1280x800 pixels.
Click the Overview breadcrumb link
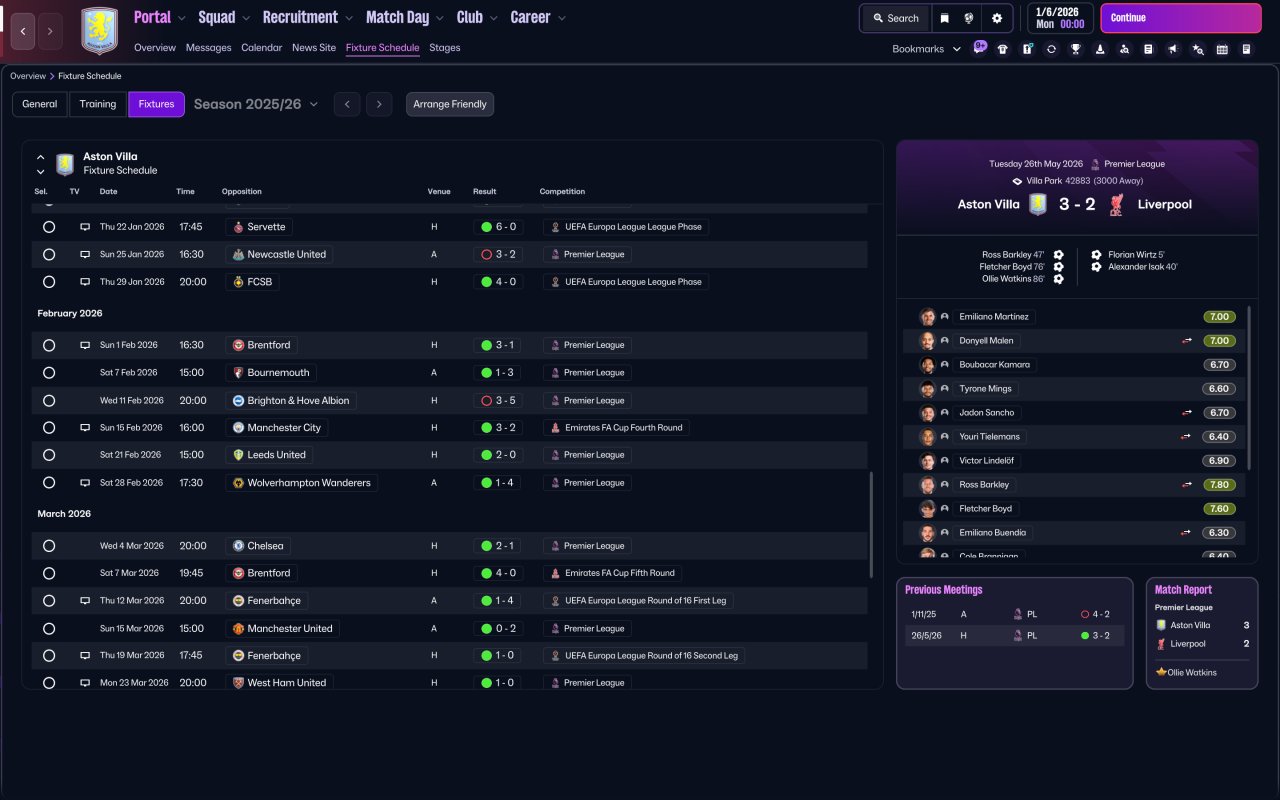pos(28,76)
